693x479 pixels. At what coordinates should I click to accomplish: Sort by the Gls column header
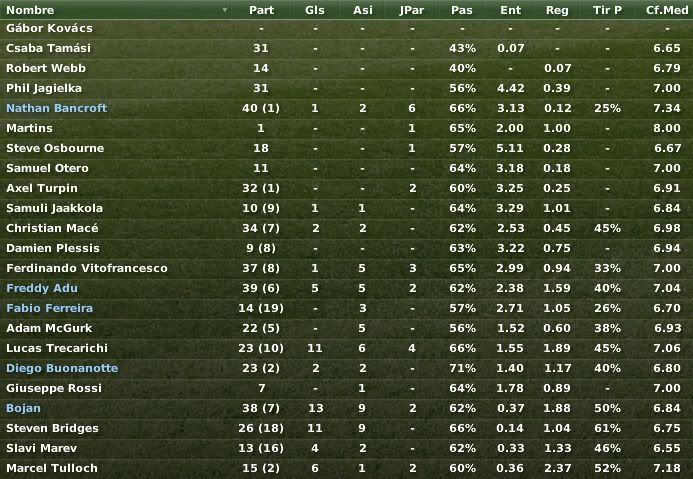point(315,10)
